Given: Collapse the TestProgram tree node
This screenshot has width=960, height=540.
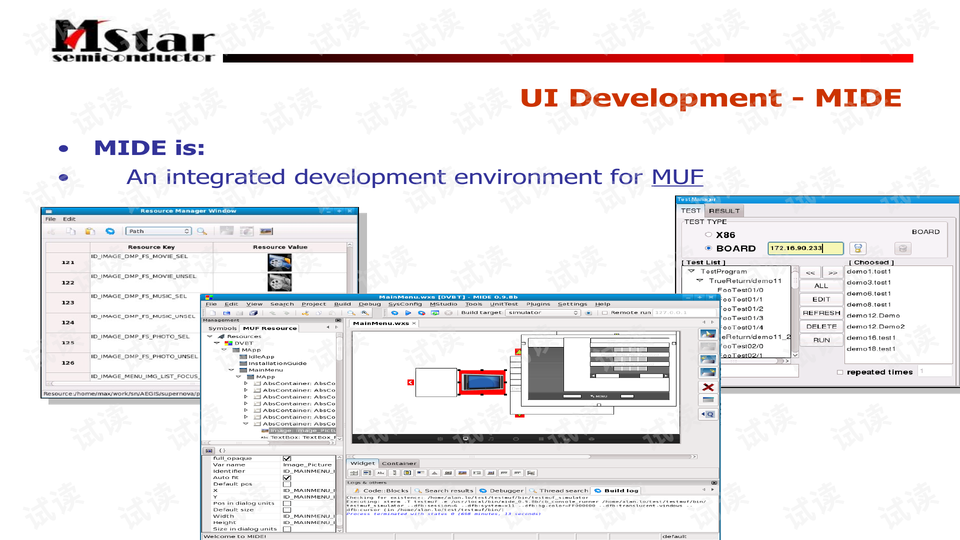Looking at the screenshot, I should [691, 271].
